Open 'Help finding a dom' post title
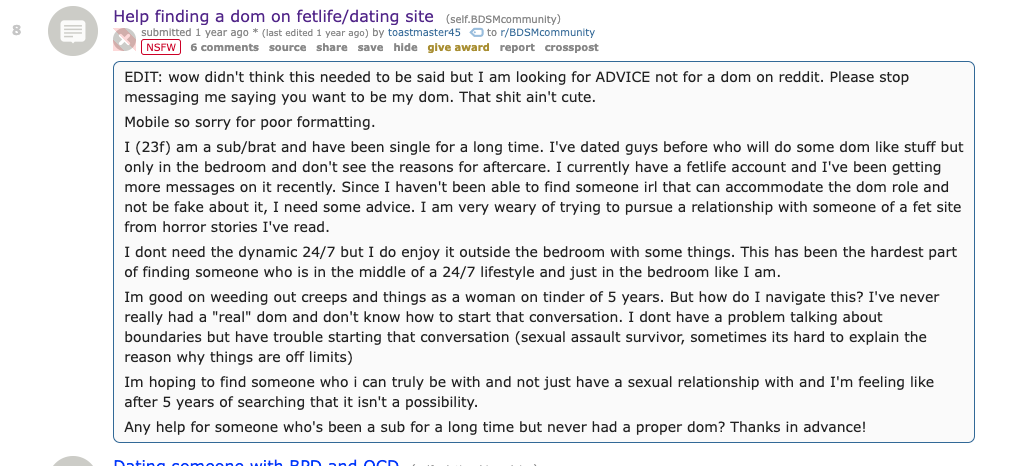 click(x=273, y=16)
